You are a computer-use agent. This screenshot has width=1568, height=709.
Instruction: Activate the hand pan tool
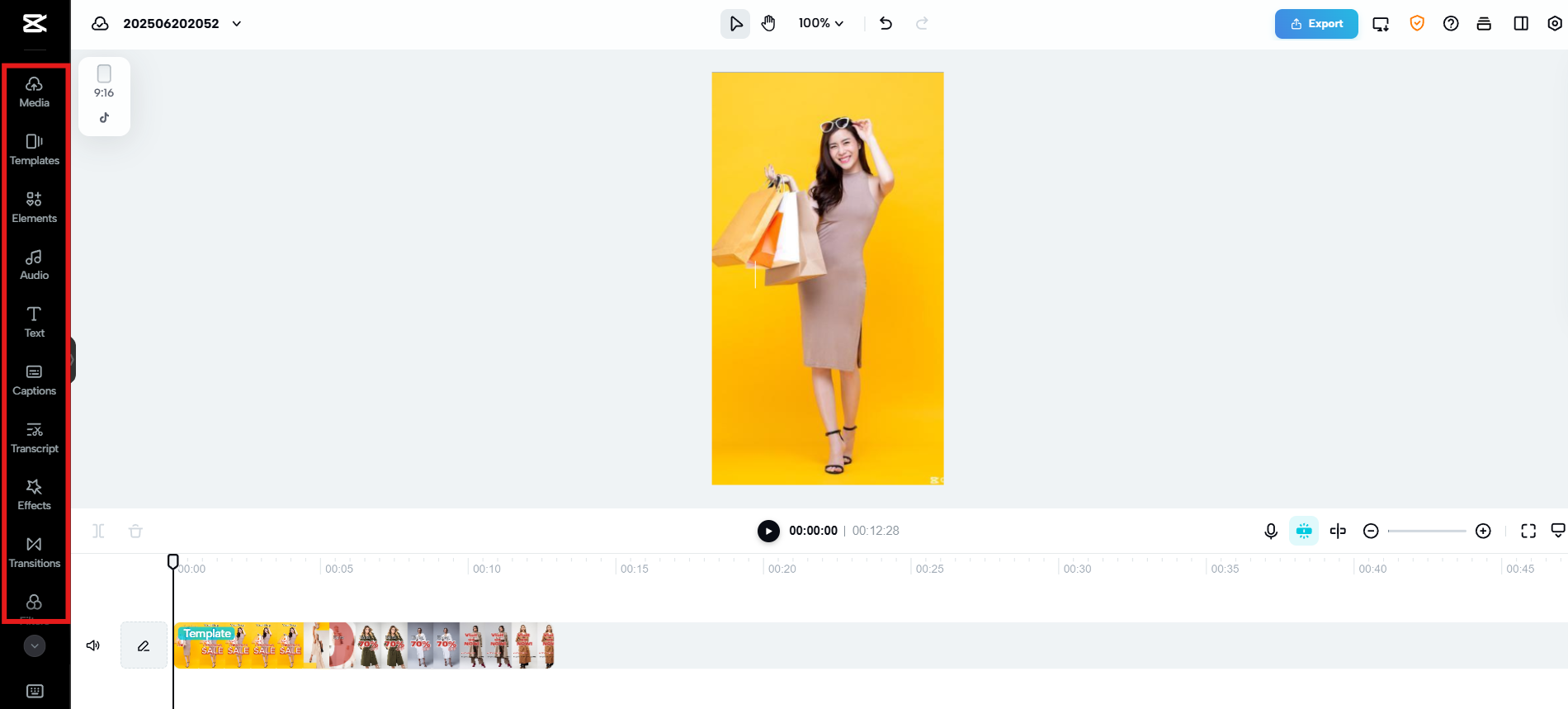pos(768,23)
